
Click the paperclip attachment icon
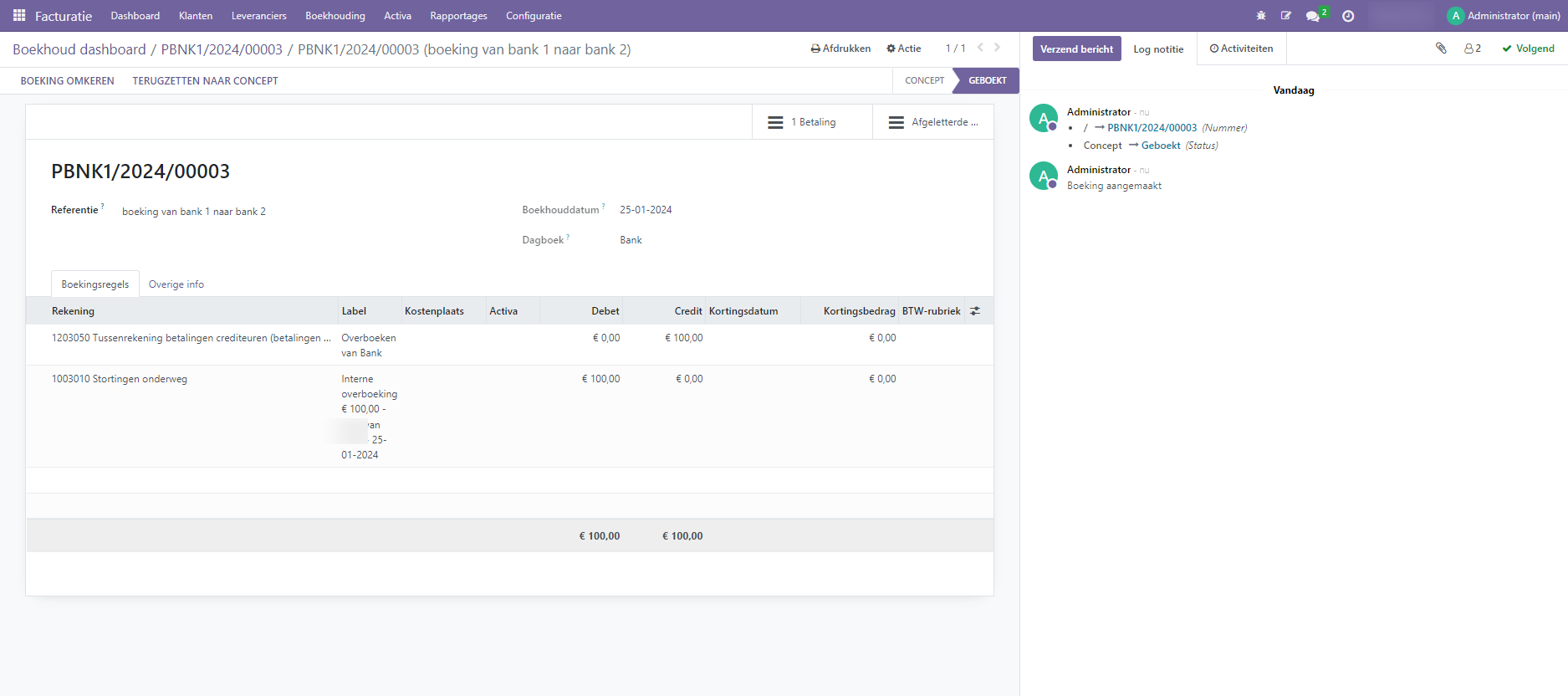click(x=1441, y=49)
